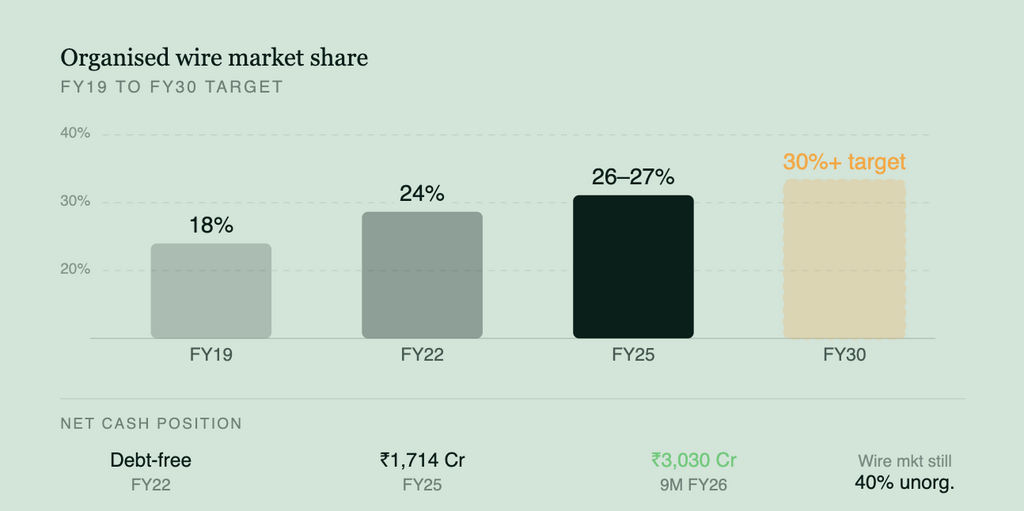Click the chart title Organised wire market share
The width and height of the screenshot is (1024, 511).
coord(214,58)
